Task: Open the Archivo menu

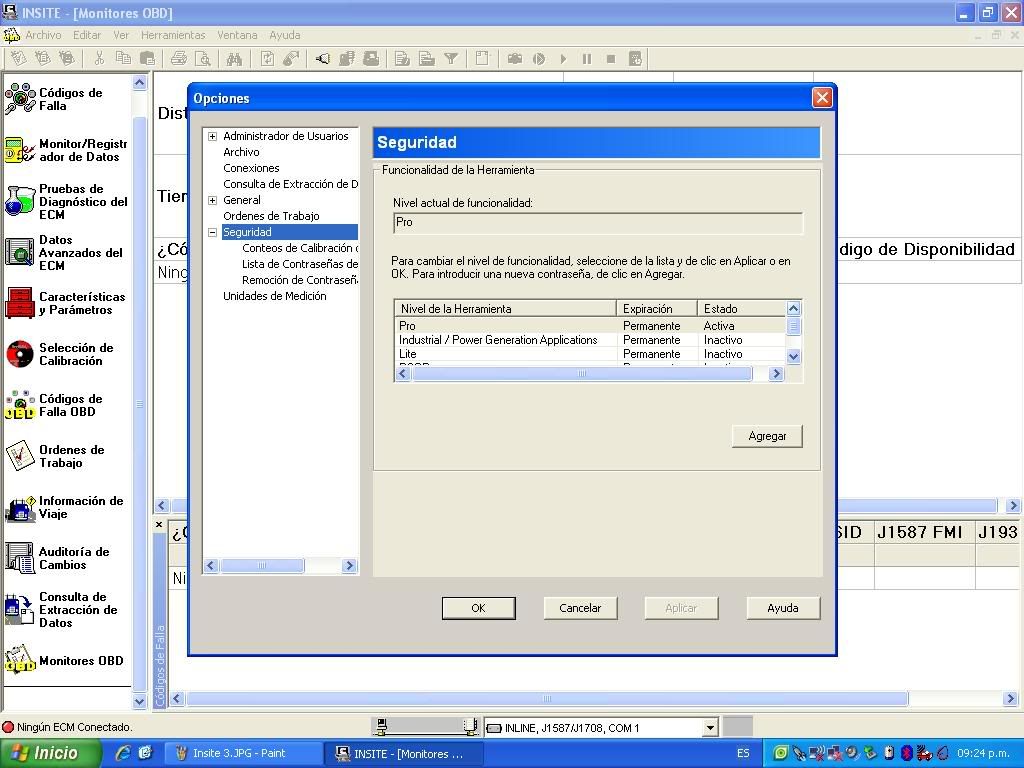Action: (43, 35)
